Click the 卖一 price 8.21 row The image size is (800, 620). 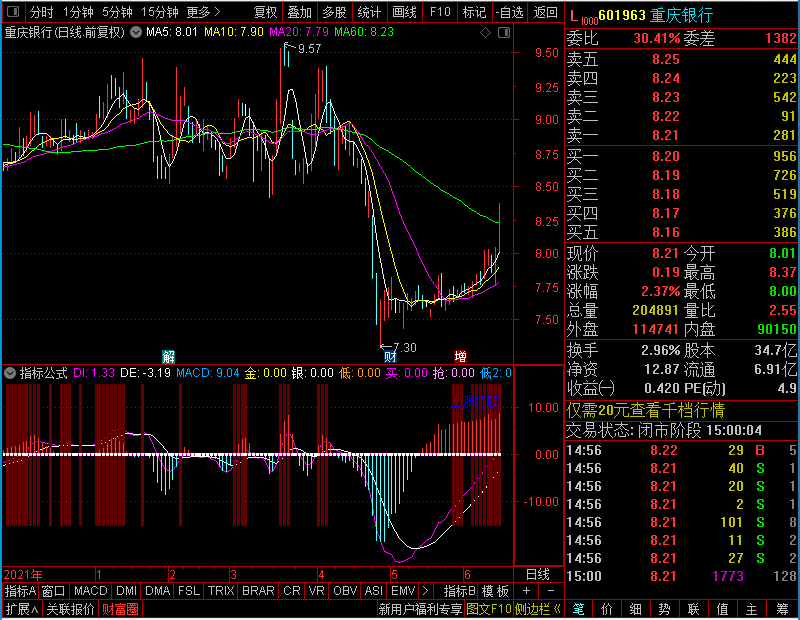click(x=682, y=135)
